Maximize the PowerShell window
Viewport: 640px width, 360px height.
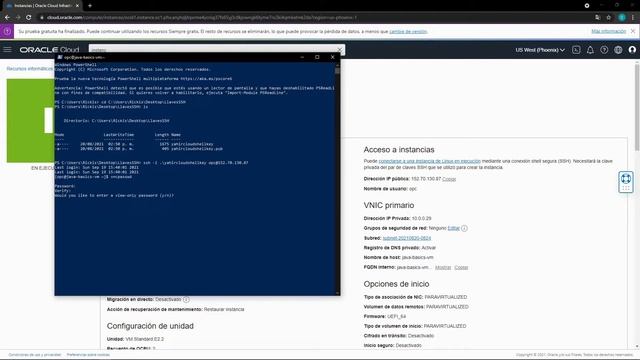[317, 57]
